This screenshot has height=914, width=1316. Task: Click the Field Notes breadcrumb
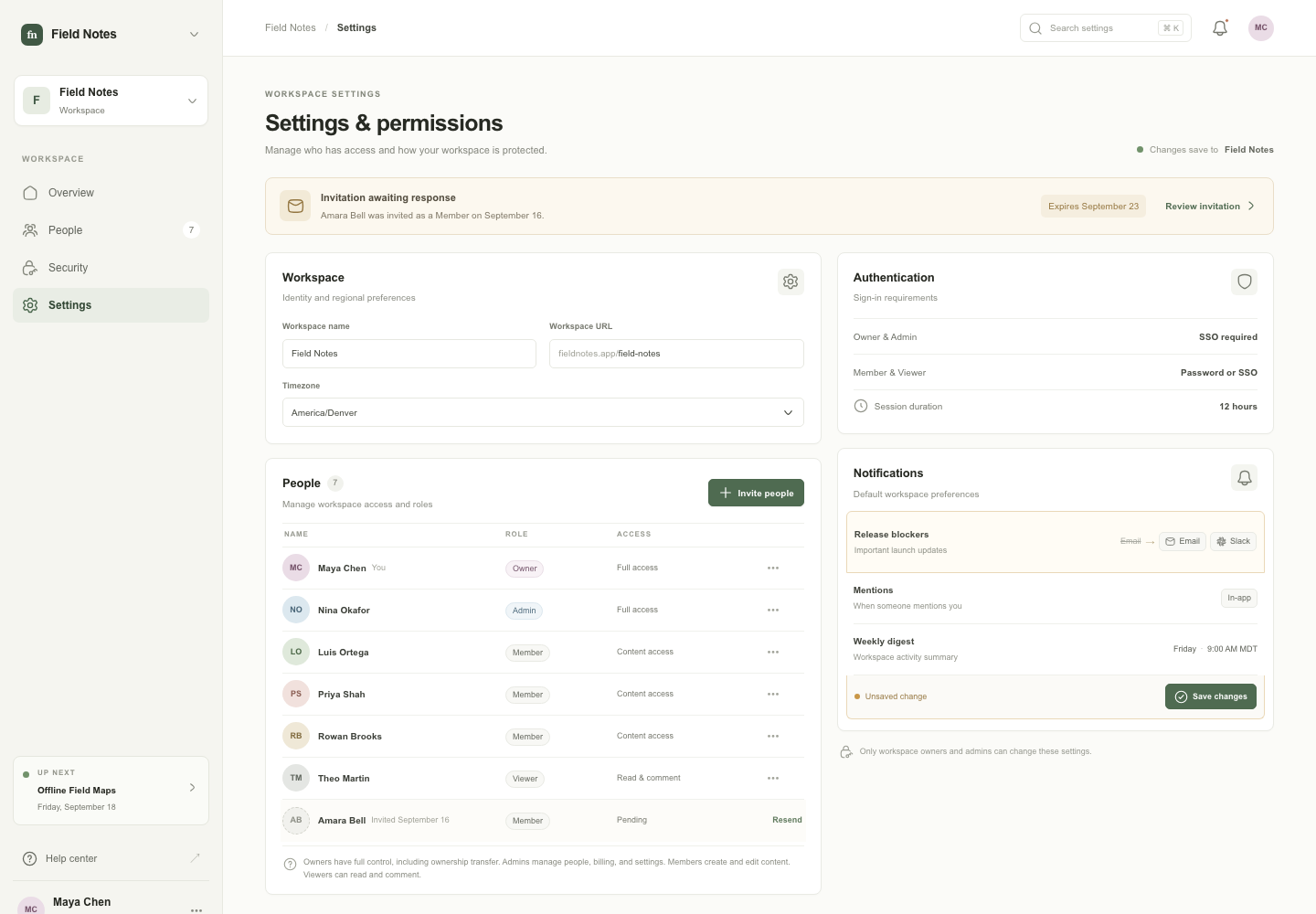pyautogui.click(x=290, y=28)
